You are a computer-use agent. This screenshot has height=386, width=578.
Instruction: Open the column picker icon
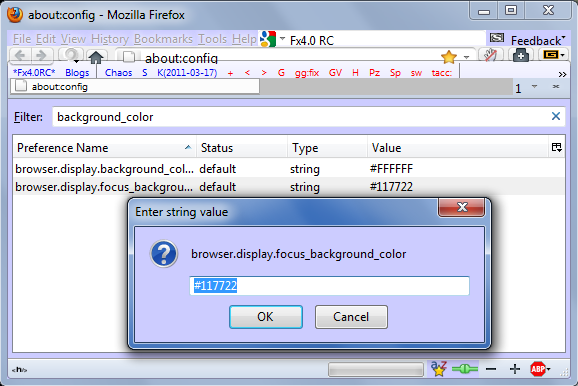(x=557, y=148)
